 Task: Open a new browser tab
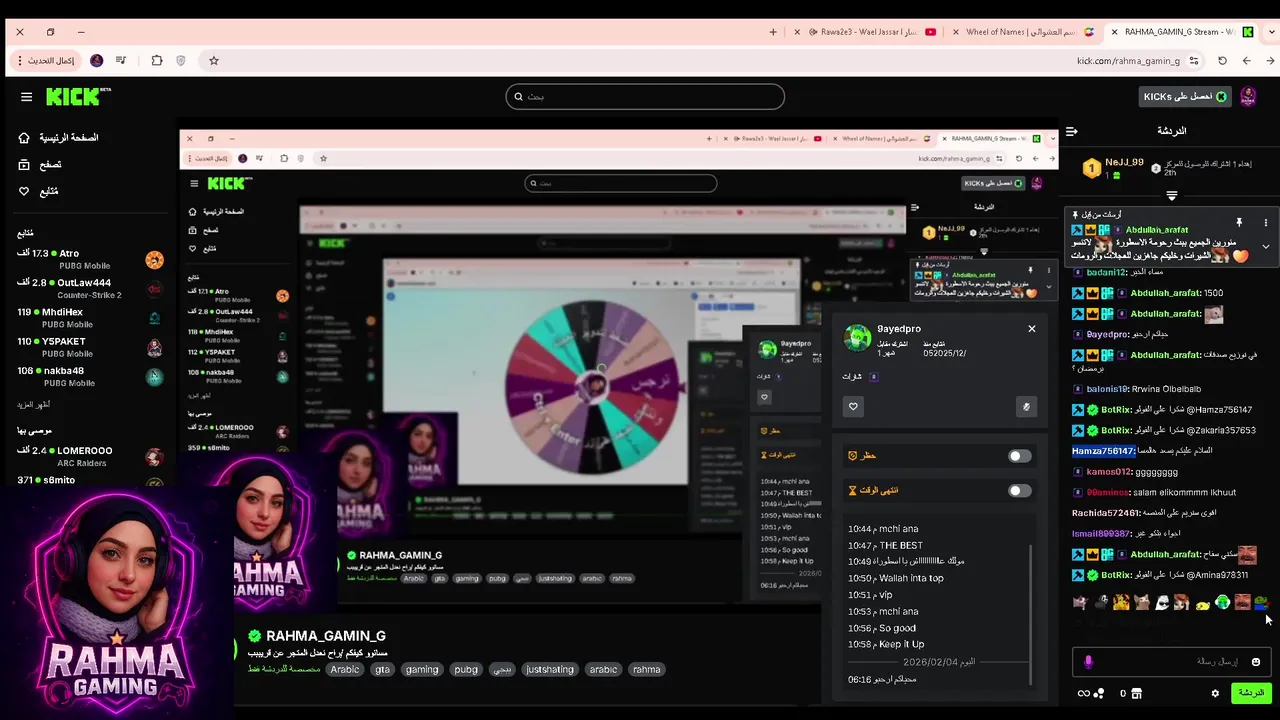773,32
